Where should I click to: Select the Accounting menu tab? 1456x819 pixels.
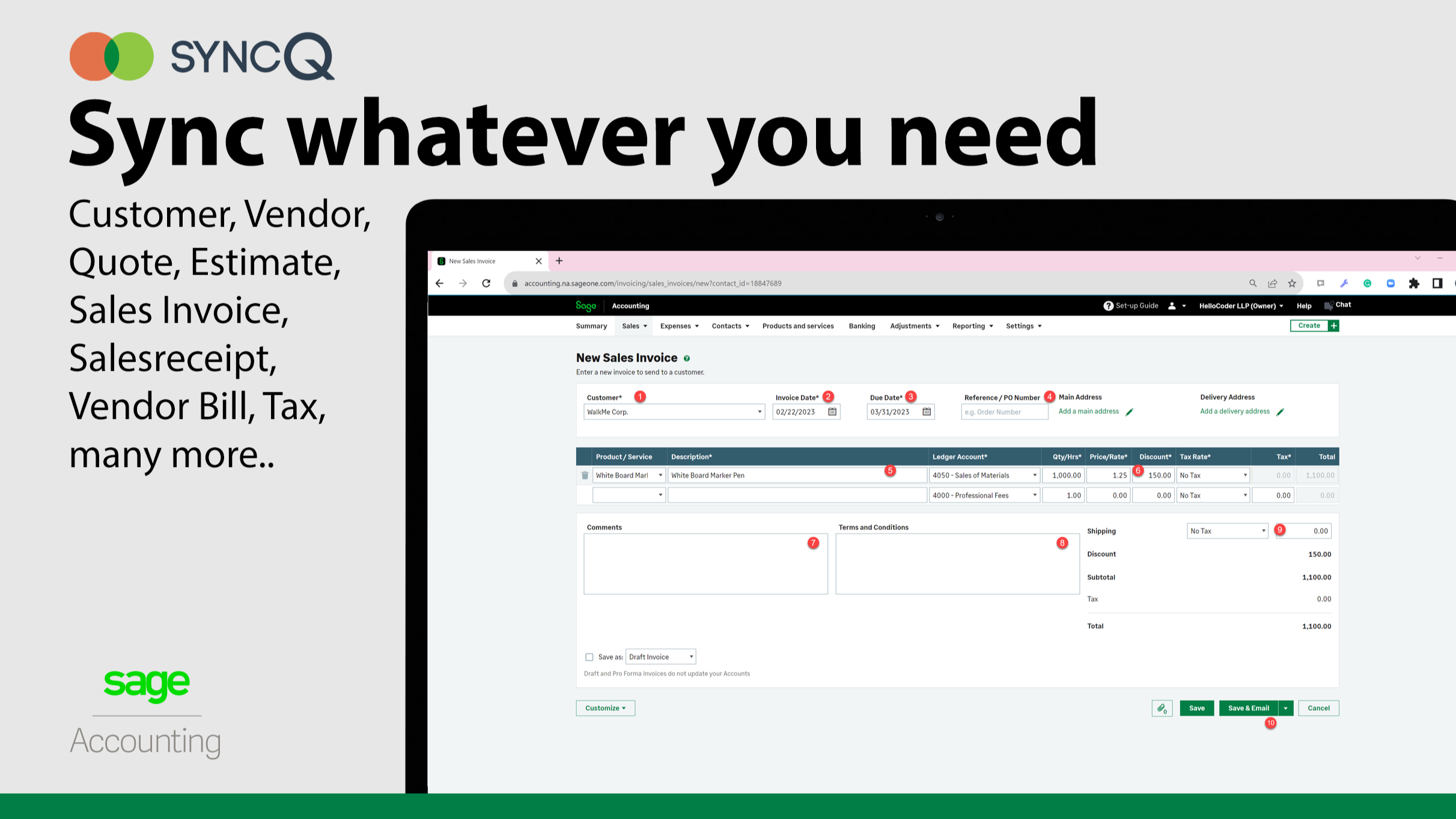click(631, 305)
